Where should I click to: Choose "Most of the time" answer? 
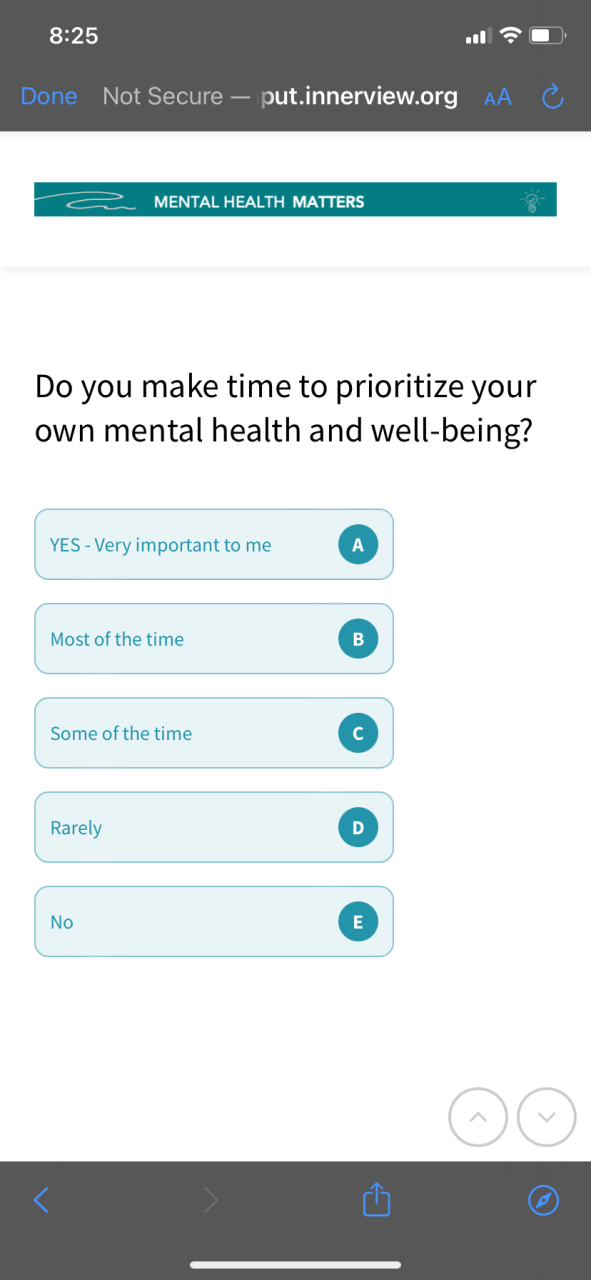point(214,638)
